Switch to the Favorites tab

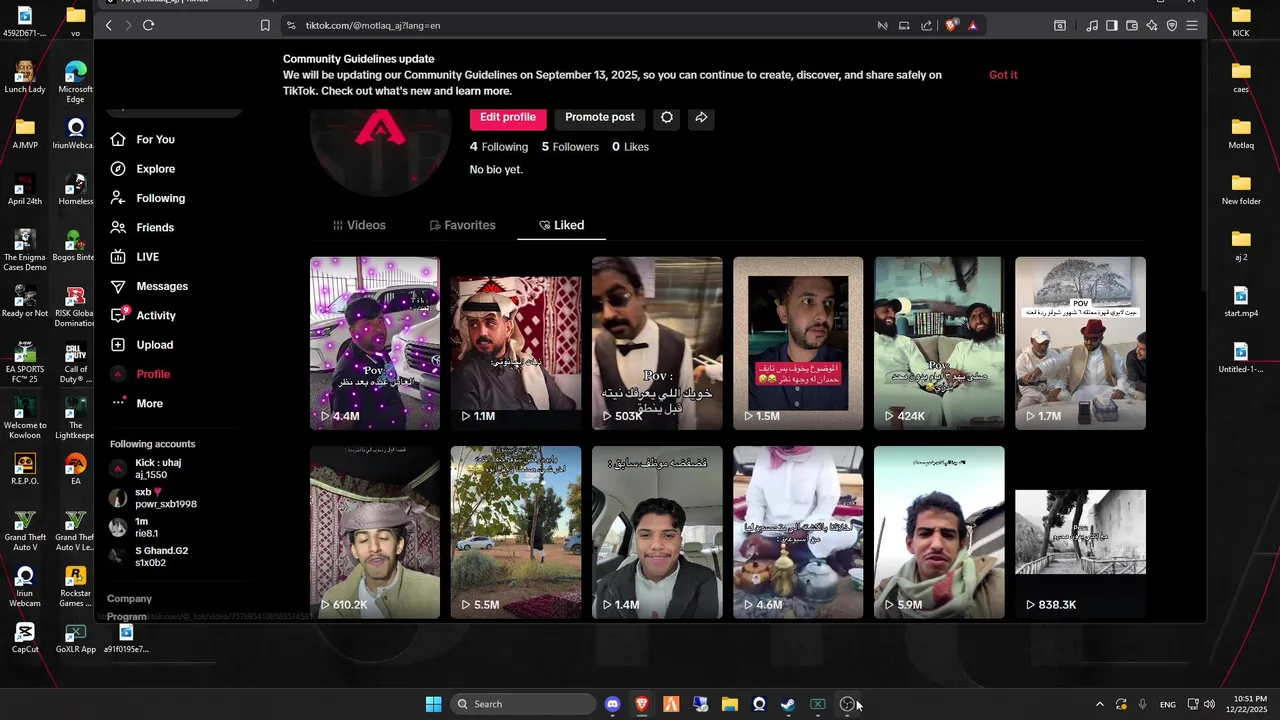point(462,225)
